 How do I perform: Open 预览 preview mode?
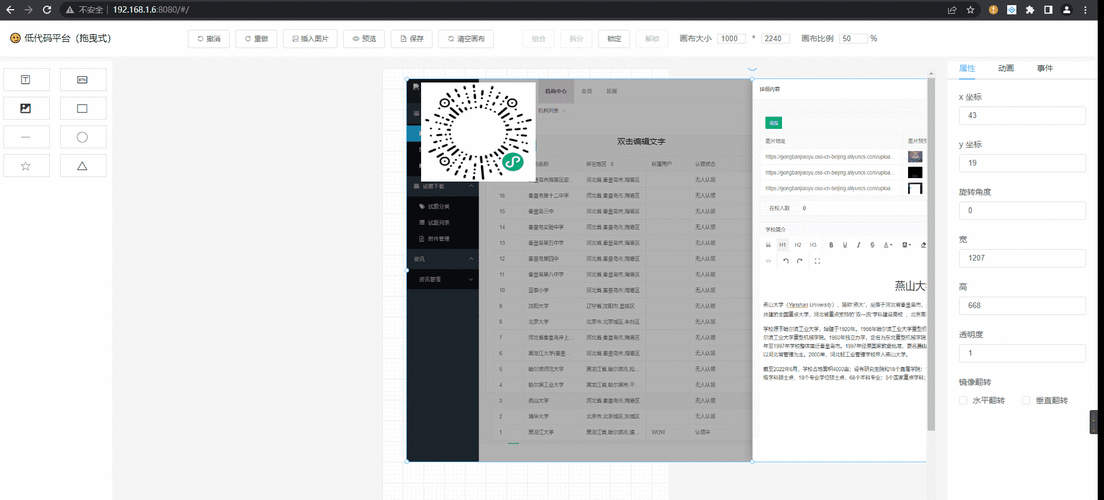pos(364,39)
